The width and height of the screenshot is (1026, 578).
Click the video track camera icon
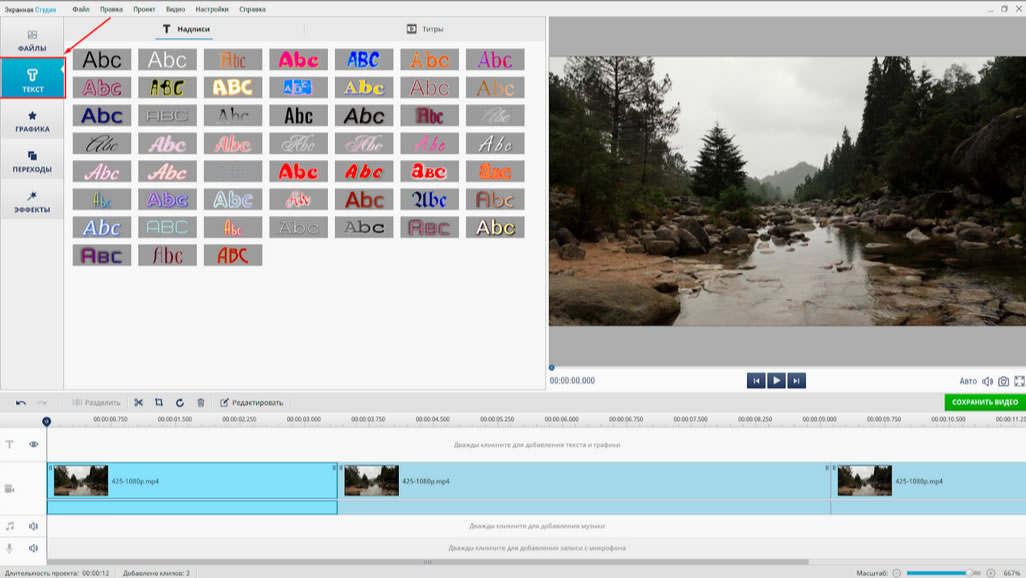pyautogui.click(x=10, y=488)
